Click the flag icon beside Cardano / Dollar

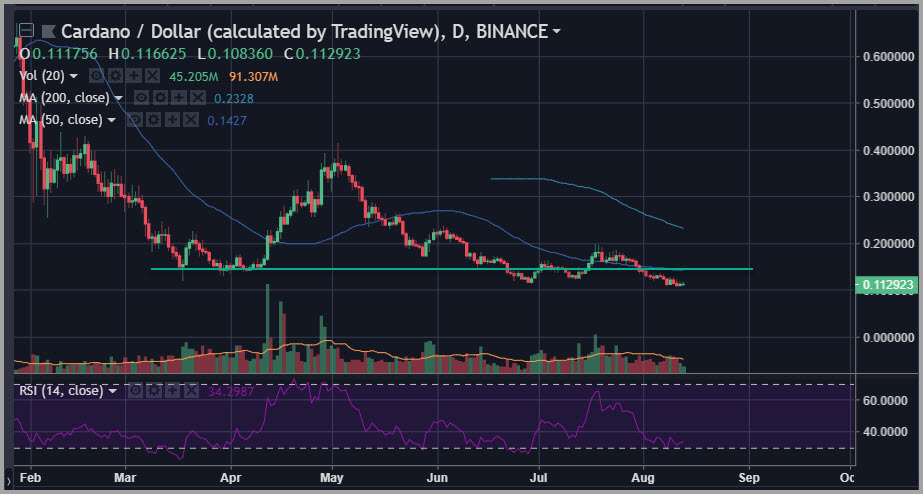coord(49,31)
